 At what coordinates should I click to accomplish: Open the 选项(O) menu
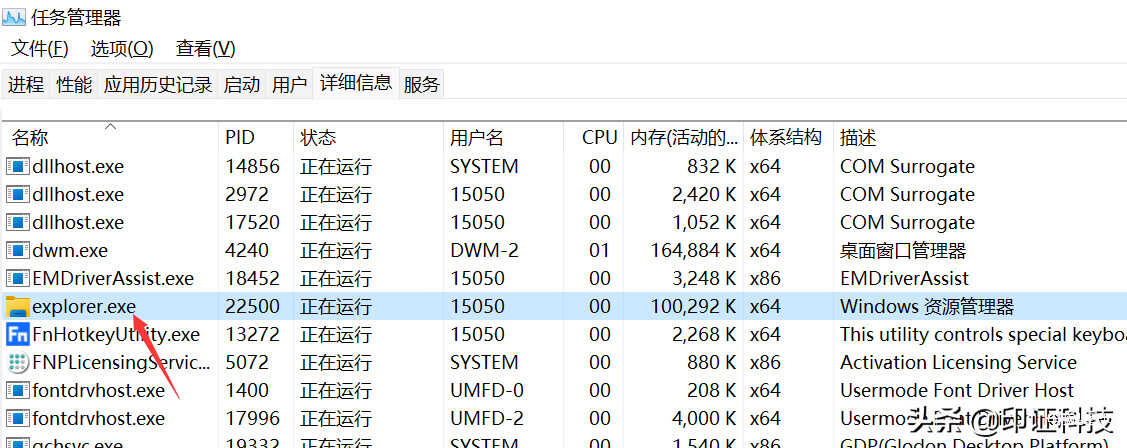click(x=122, y=49)
